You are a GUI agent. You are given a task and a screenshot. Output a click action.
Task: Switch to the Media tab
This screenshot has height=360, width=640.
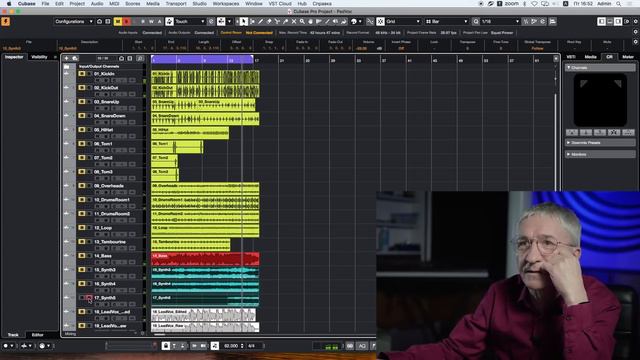[x=590, y=57]
